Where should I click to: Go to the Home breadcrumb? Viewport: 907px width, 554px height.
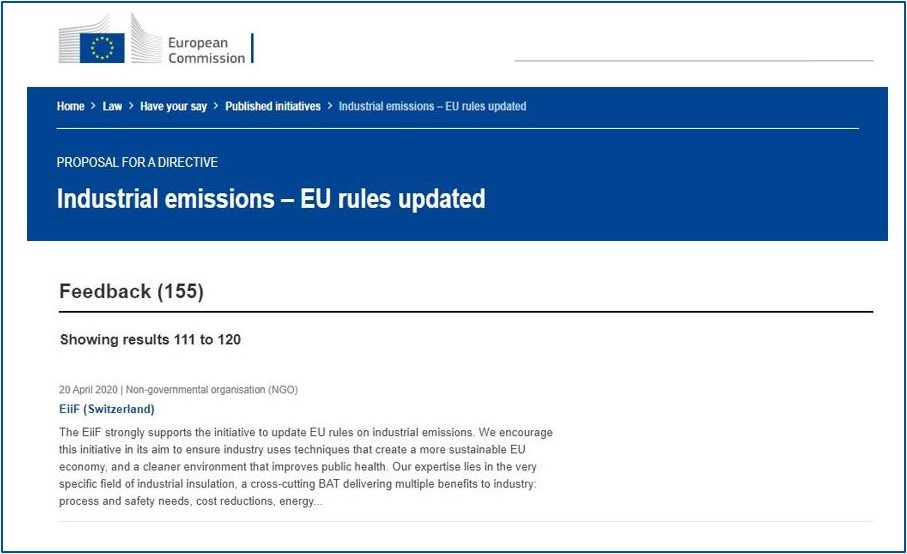click(71, 106)
